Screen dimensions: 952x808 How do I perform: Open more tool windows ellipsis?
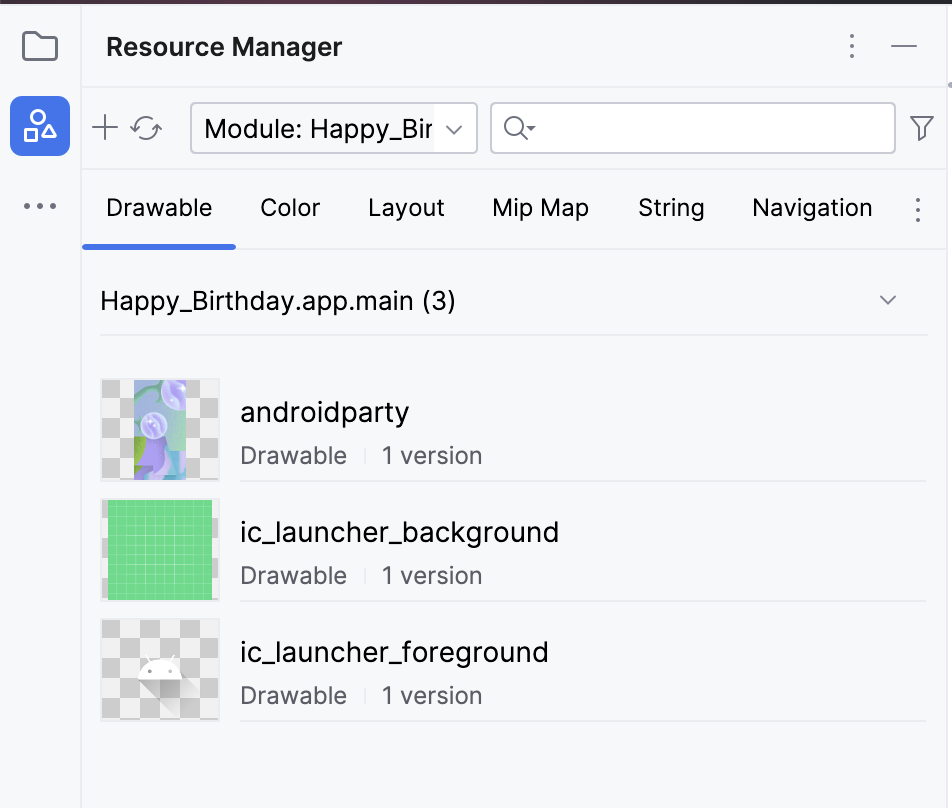tap(40, 206)
